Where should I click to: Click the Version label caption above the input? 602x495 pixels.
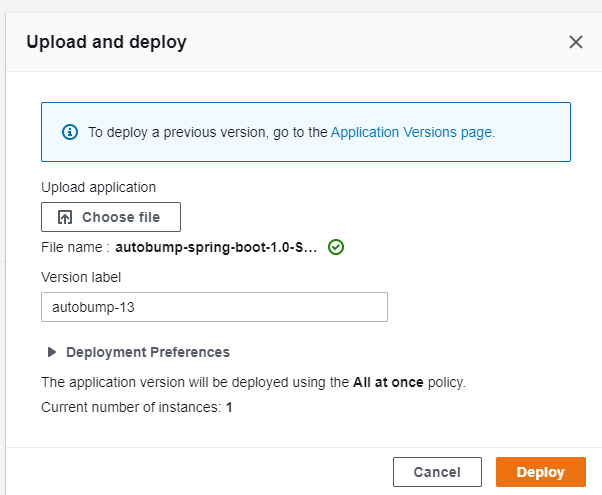click(x=81, y=277)
